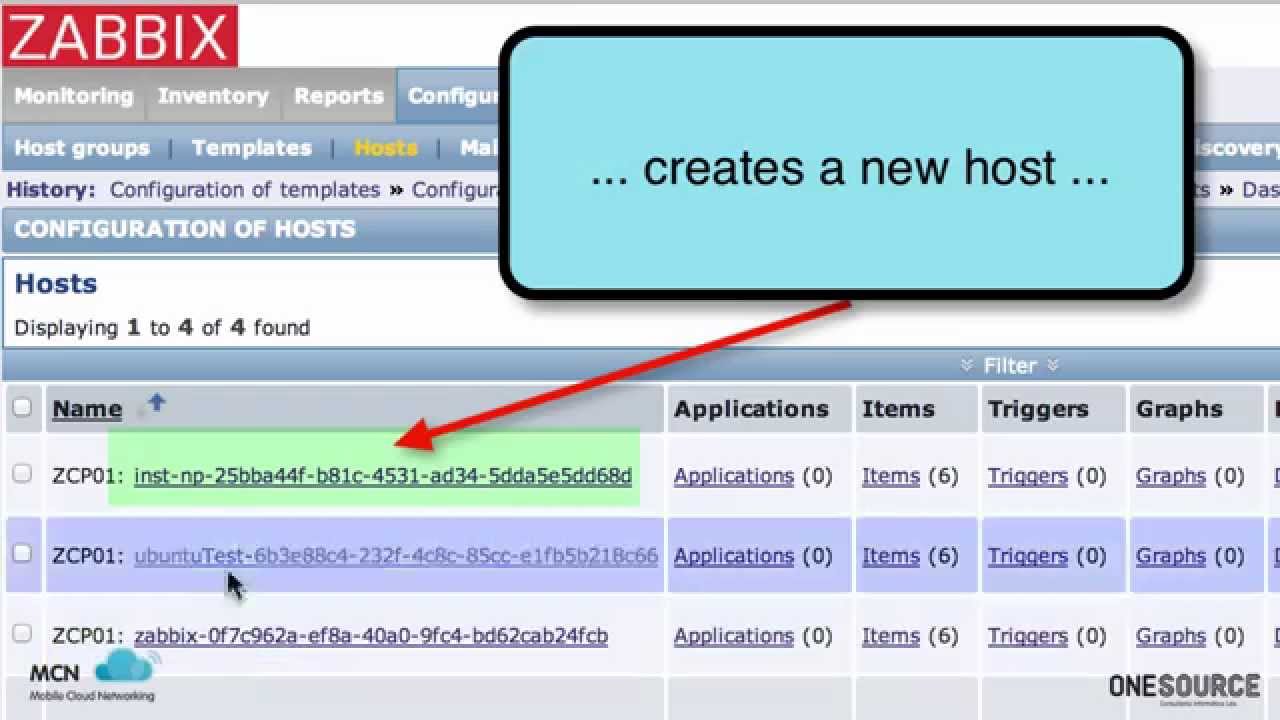Check the inst-np-25bba44f host row checkbox
This screenshot has width=1280, height=720.
click(x=22, y=474)
